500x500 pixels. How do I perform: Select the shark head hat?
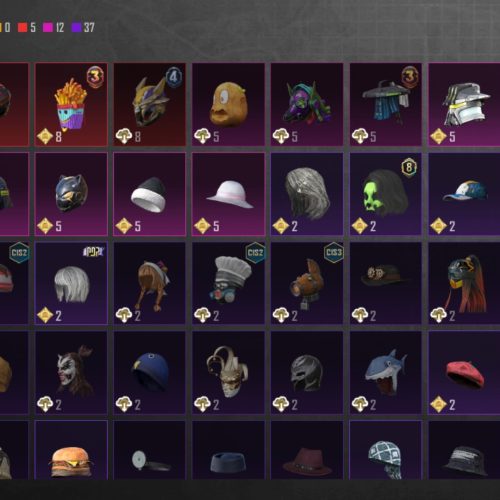coord(386,373)
